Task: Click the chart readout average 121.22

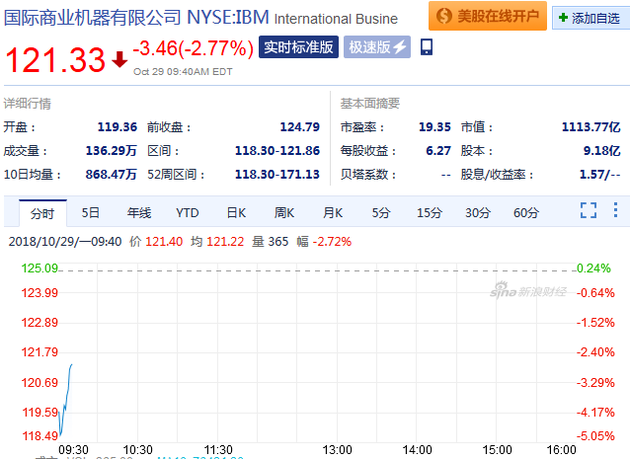Action: (225, 242)
